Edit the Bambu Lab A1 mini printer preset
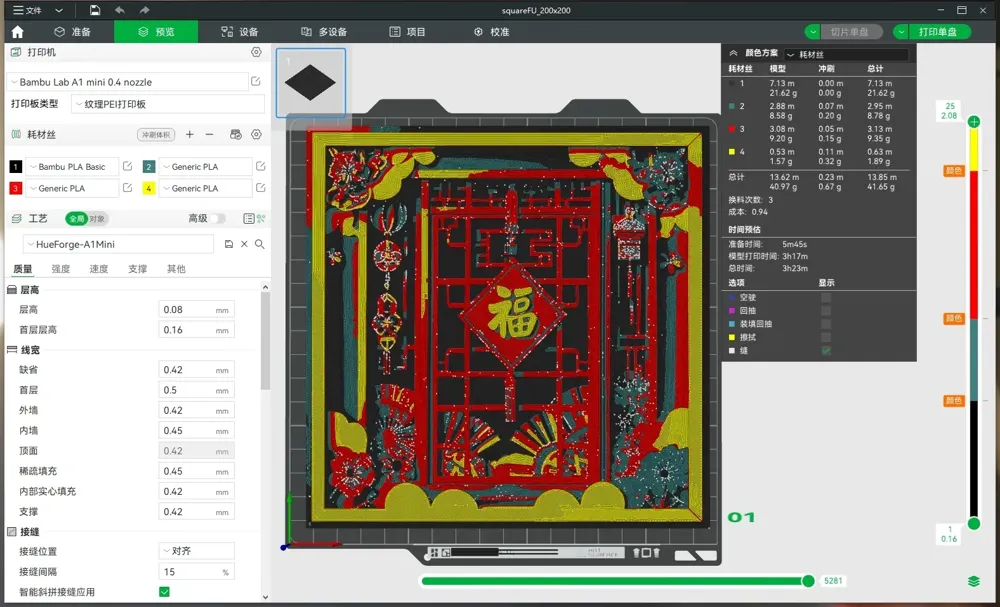This screenshot has width=1000, height=607. click(256, 82)
